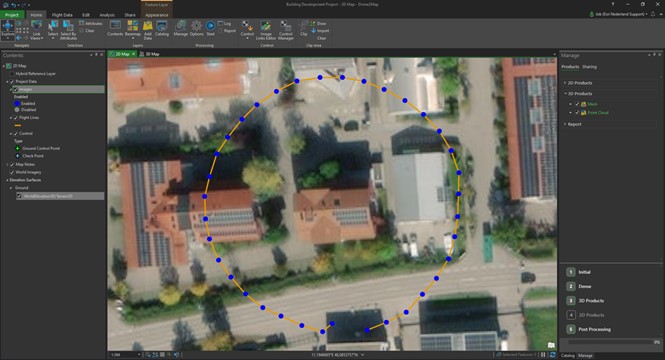Viewport: 665px width, 360px height.
Task: Toggle World Imagery layer checkbox
Action: (12, 172)
